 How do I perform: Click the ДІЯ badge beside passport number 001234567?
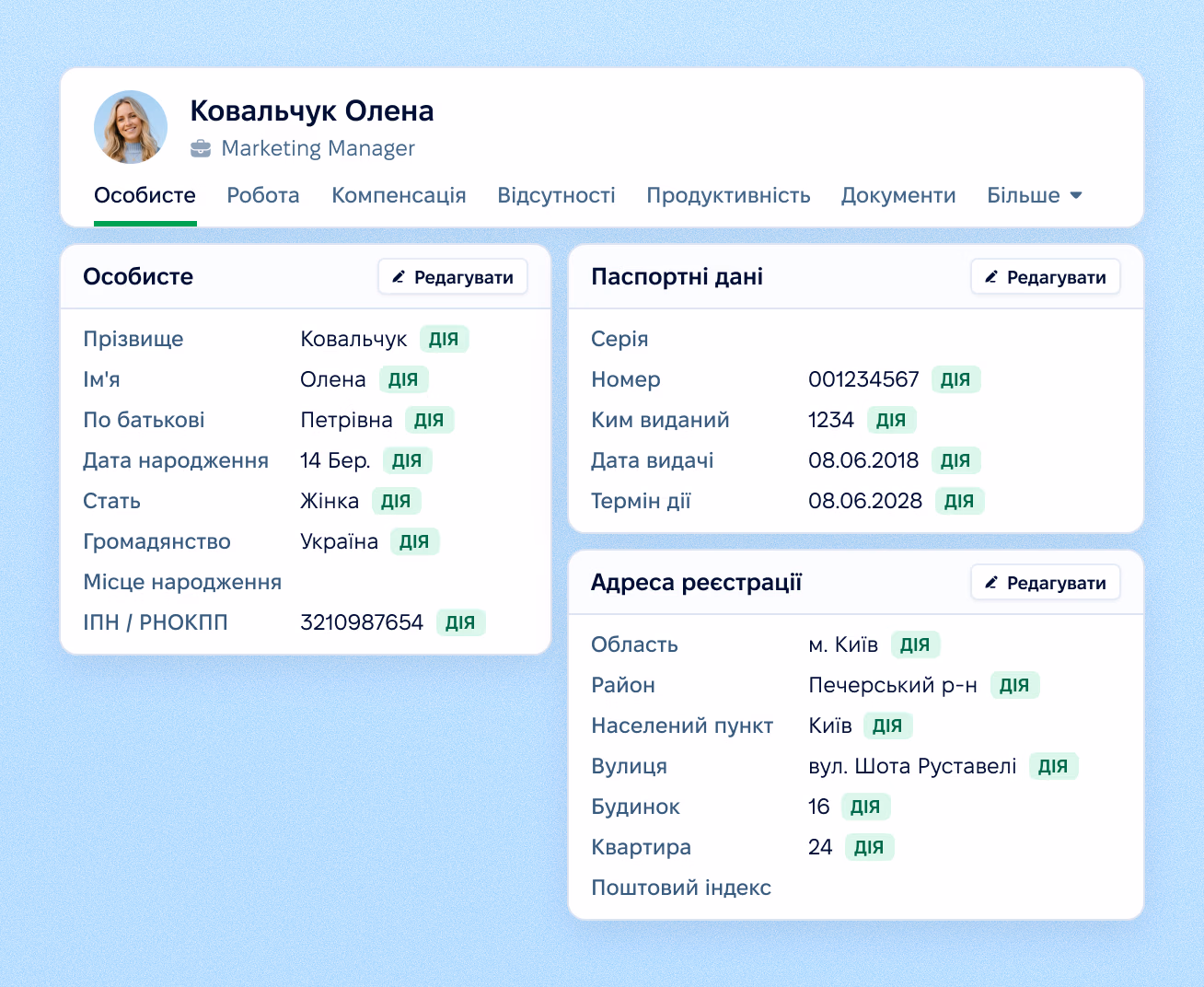click(x=956, y=379)
